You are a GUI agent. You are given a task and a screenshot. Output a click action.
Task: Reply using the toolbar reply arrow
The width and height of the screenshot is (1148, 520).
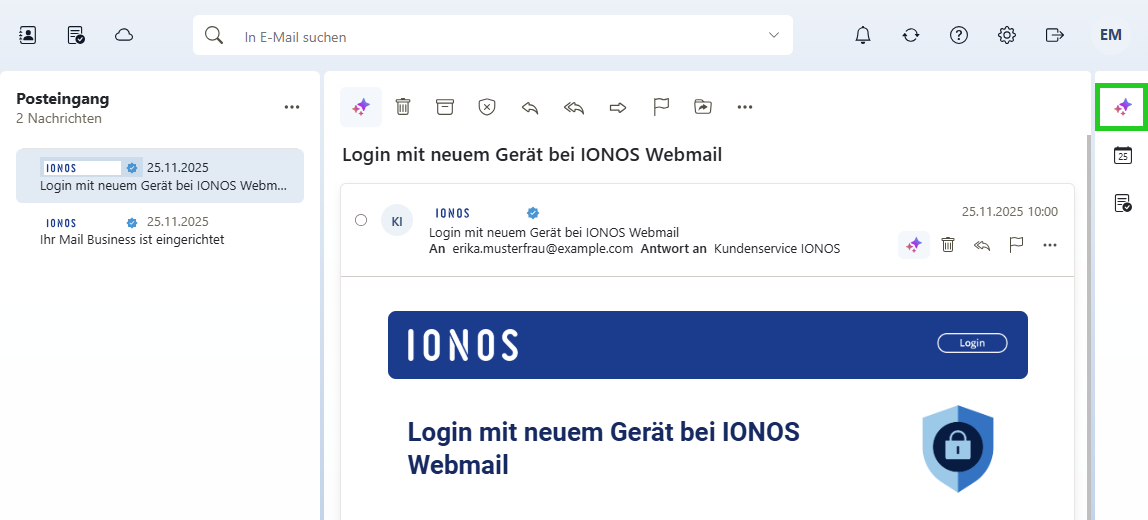(529, 108)
